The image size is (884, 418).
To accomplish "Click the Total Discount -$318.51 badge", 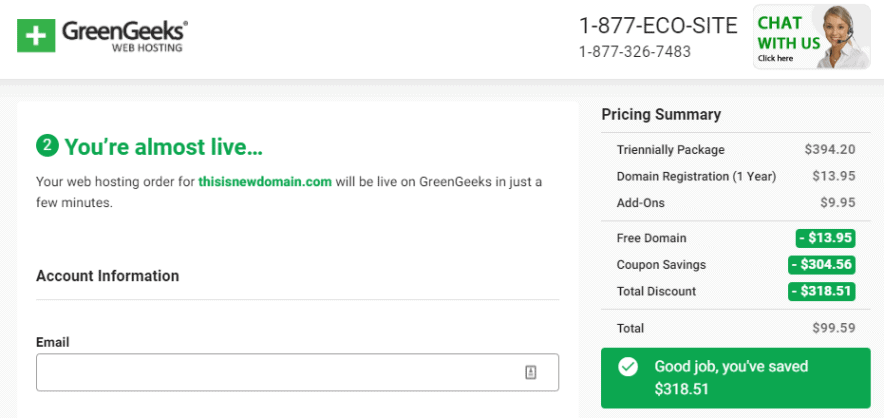I will coord(822,292).
